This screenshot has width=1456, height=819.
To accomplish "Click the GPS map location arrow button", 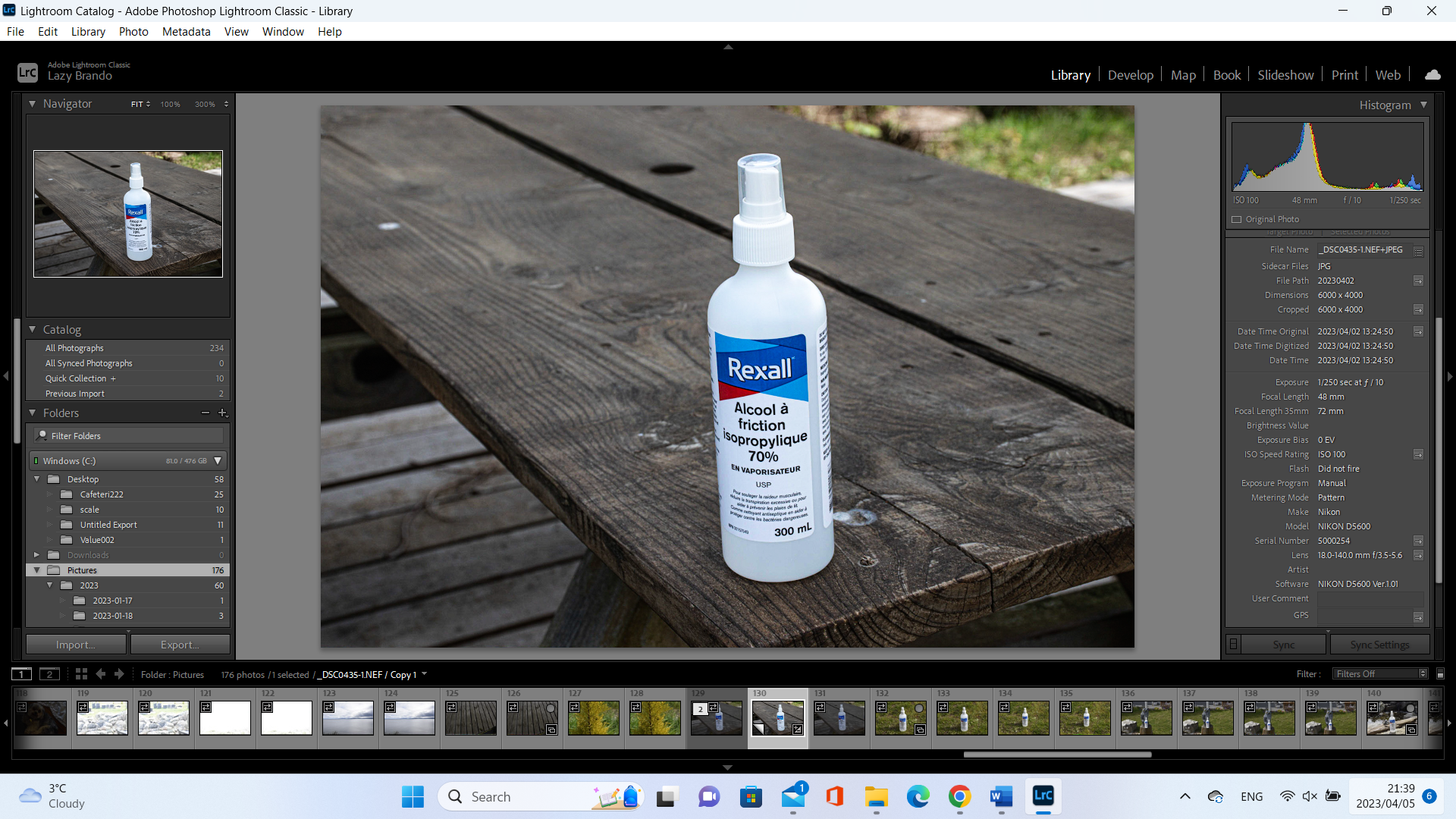I will 1418,617.
